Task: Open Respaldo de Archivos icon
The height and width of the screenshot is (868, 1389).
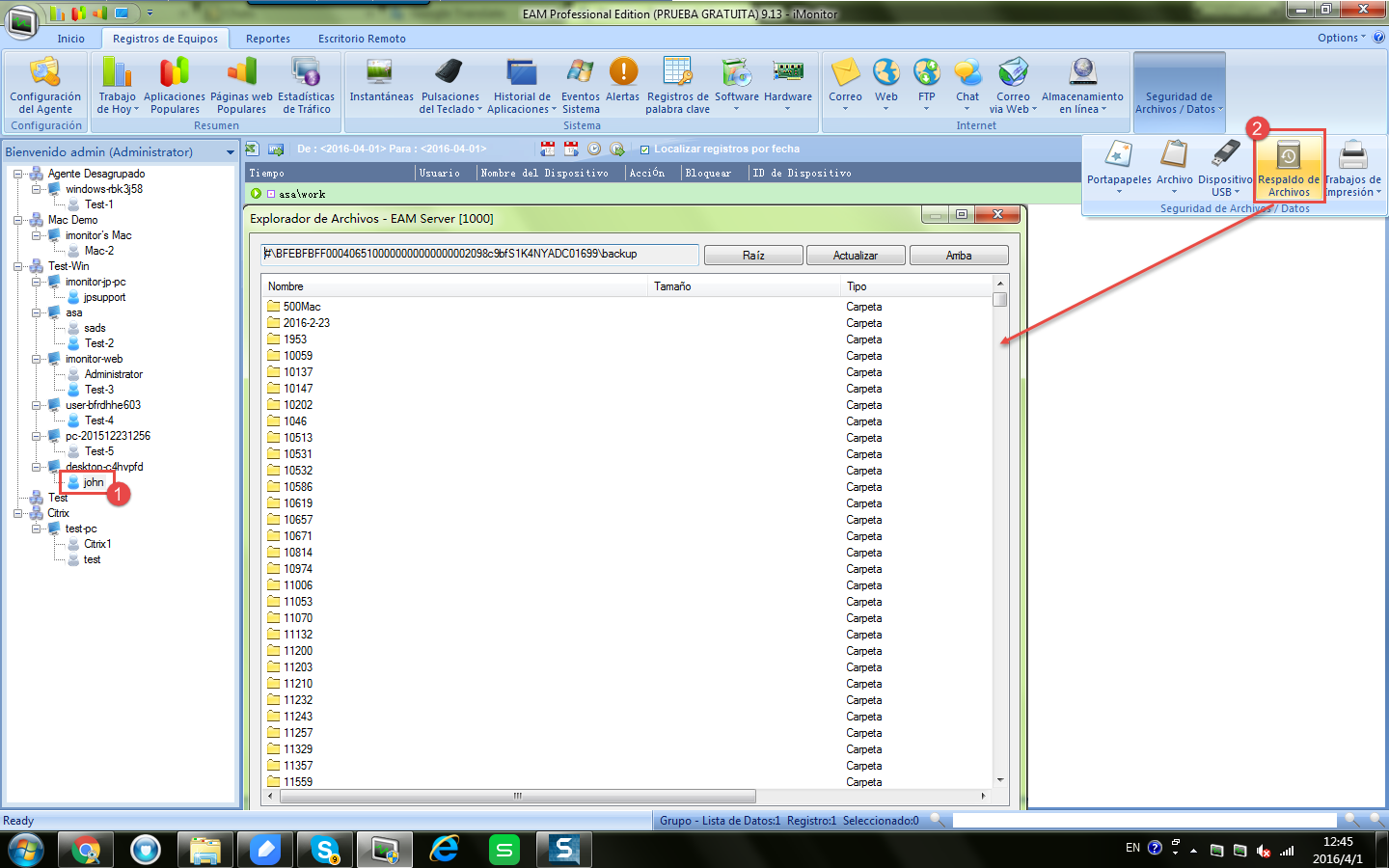Action: 1288,166
